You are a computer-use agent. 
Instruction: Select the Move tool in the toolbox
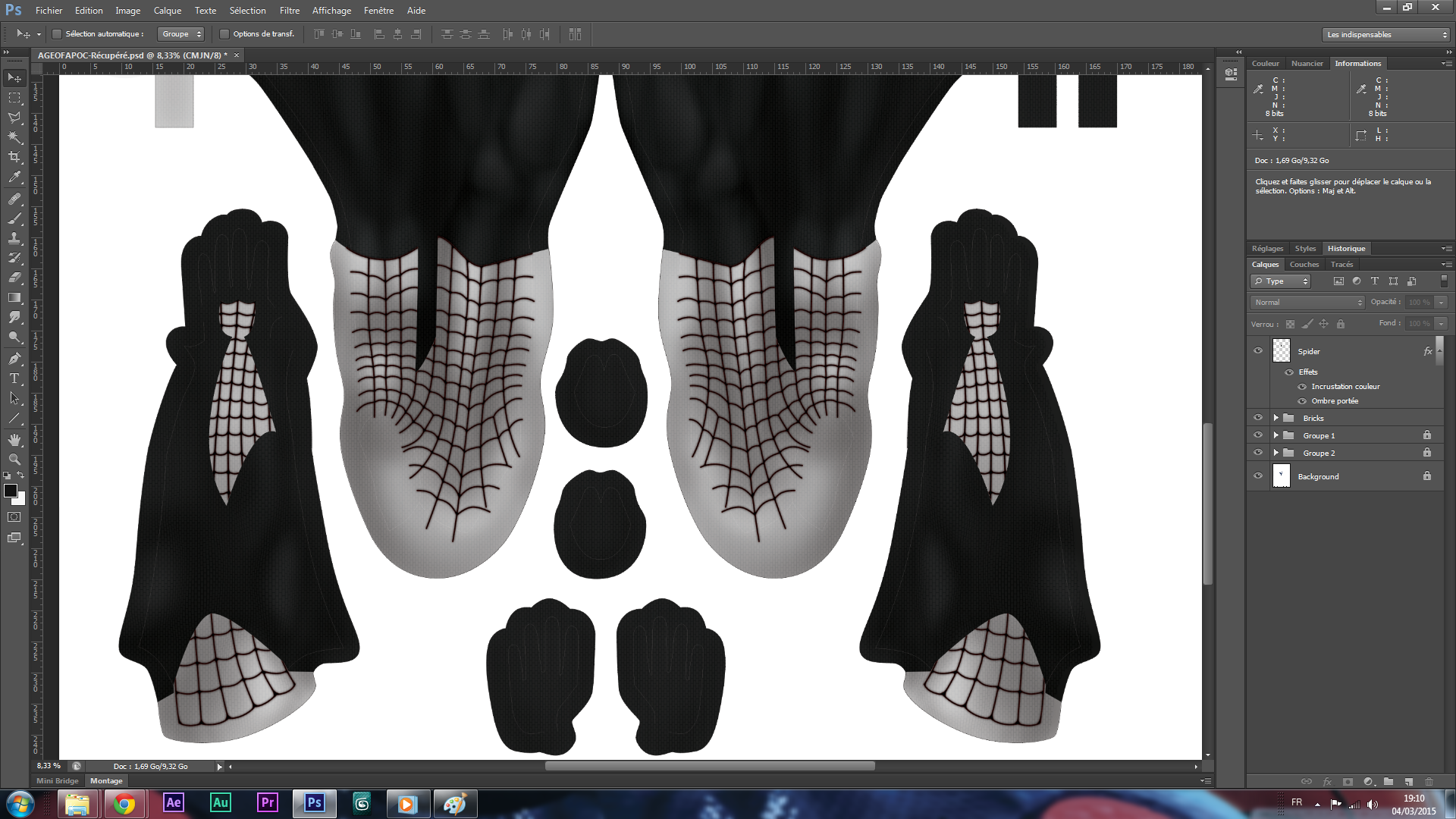(x=14, y=77)
